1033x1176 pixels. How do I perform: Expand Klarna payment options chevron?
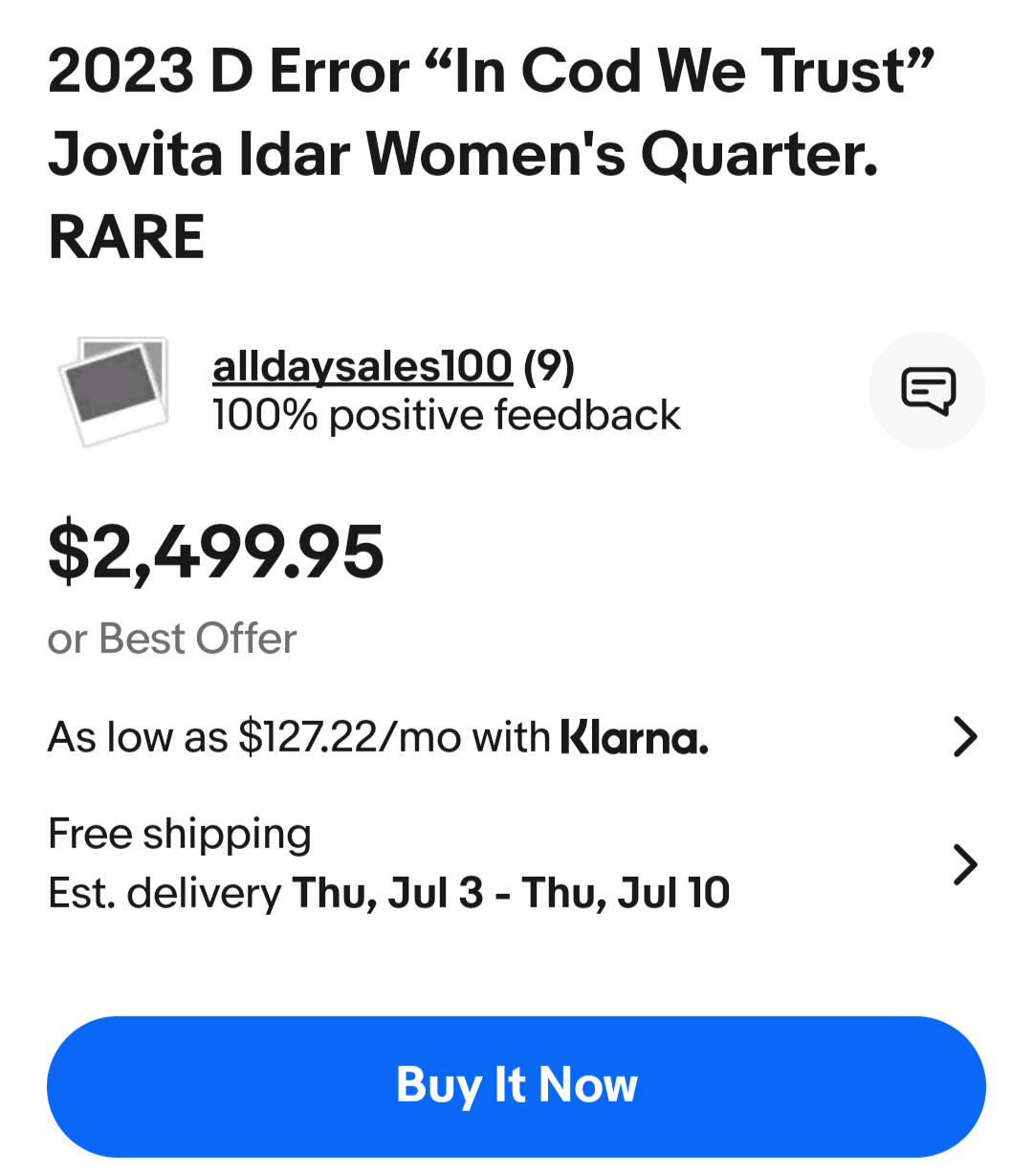tap(965, 737)
